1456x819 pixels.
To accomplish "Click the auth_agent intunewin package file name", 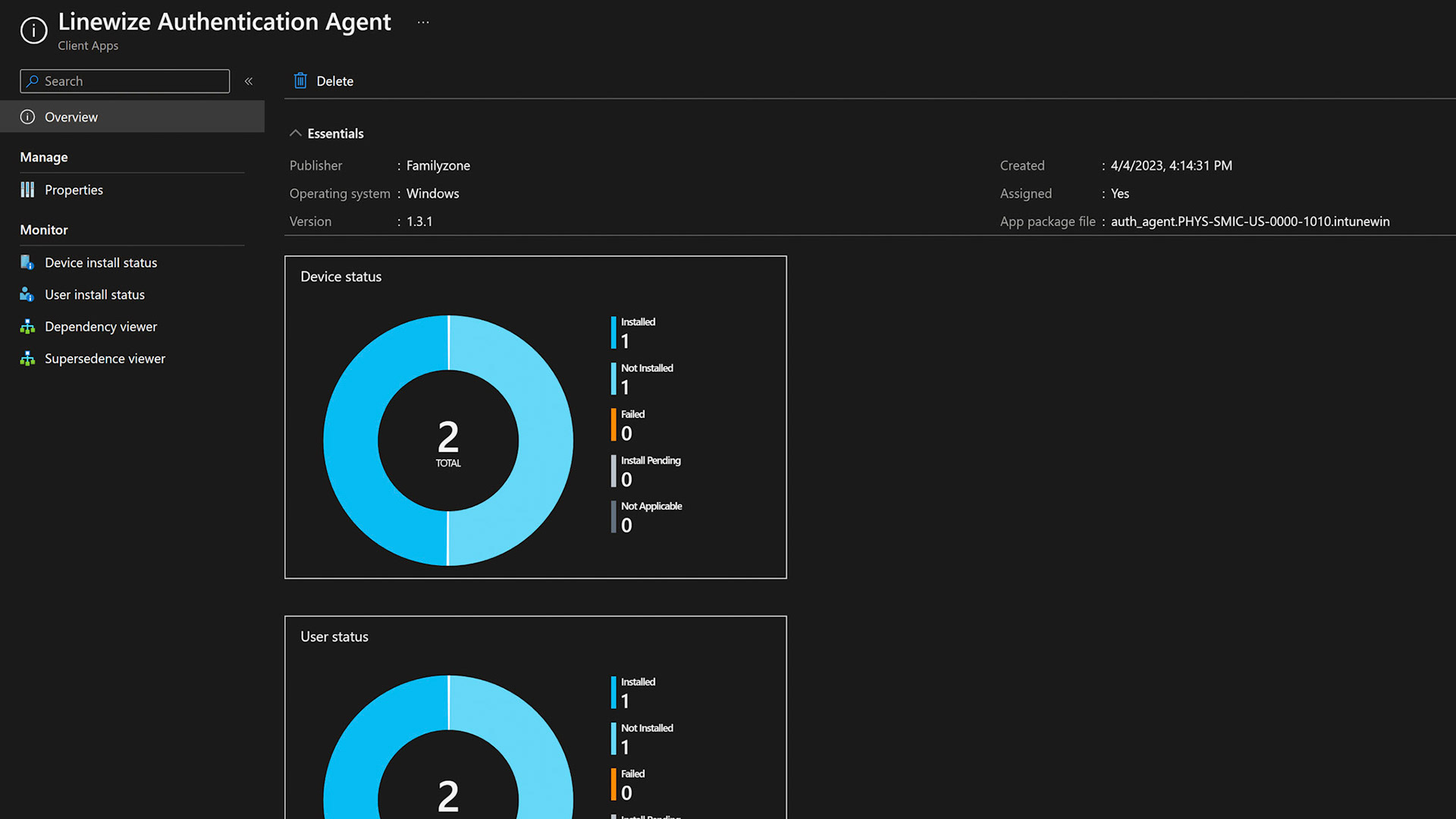I will [x=1250, y=221].
